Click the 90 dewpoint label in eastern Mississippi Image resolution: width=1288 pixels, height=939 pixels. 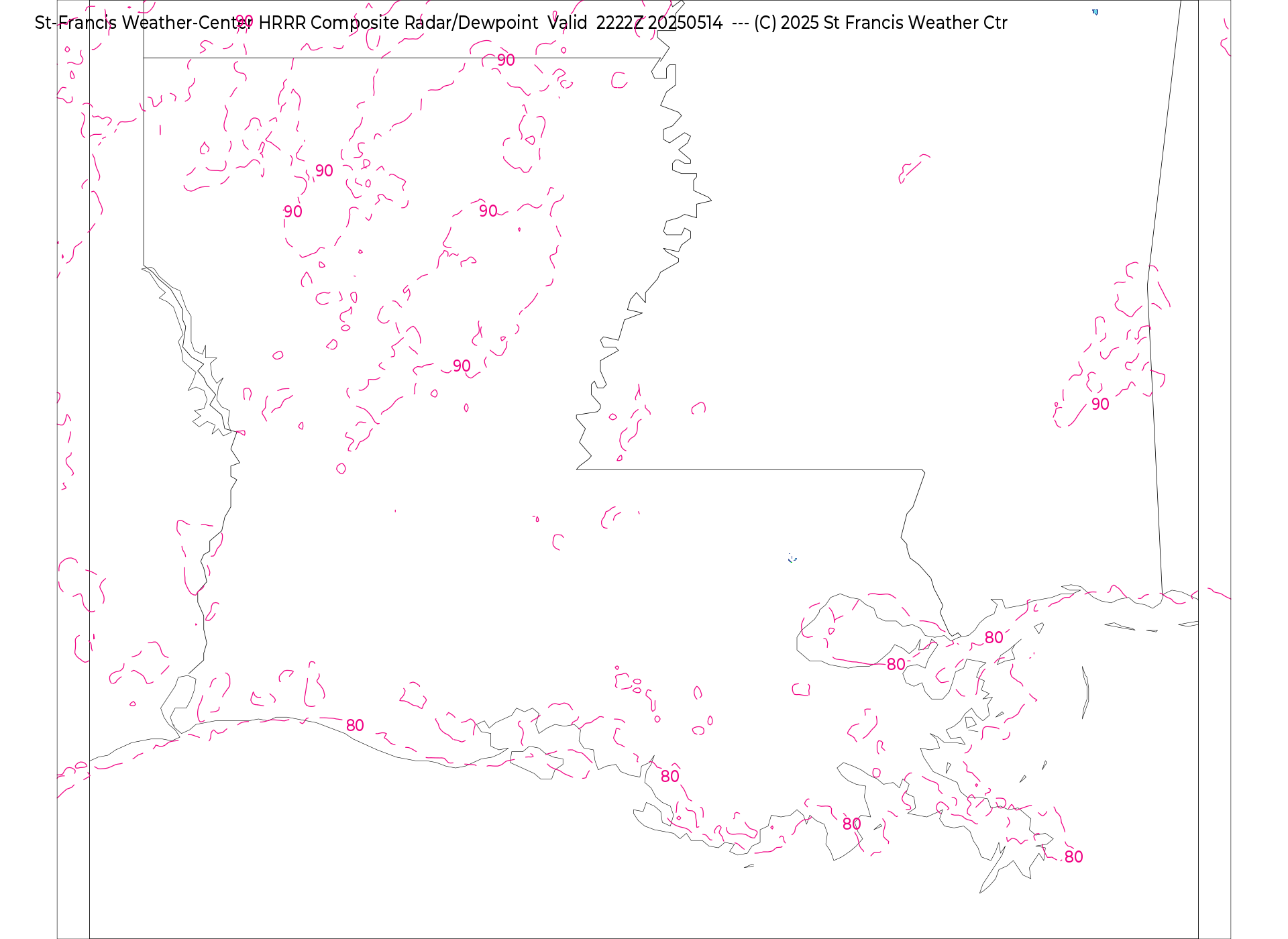1100,404
